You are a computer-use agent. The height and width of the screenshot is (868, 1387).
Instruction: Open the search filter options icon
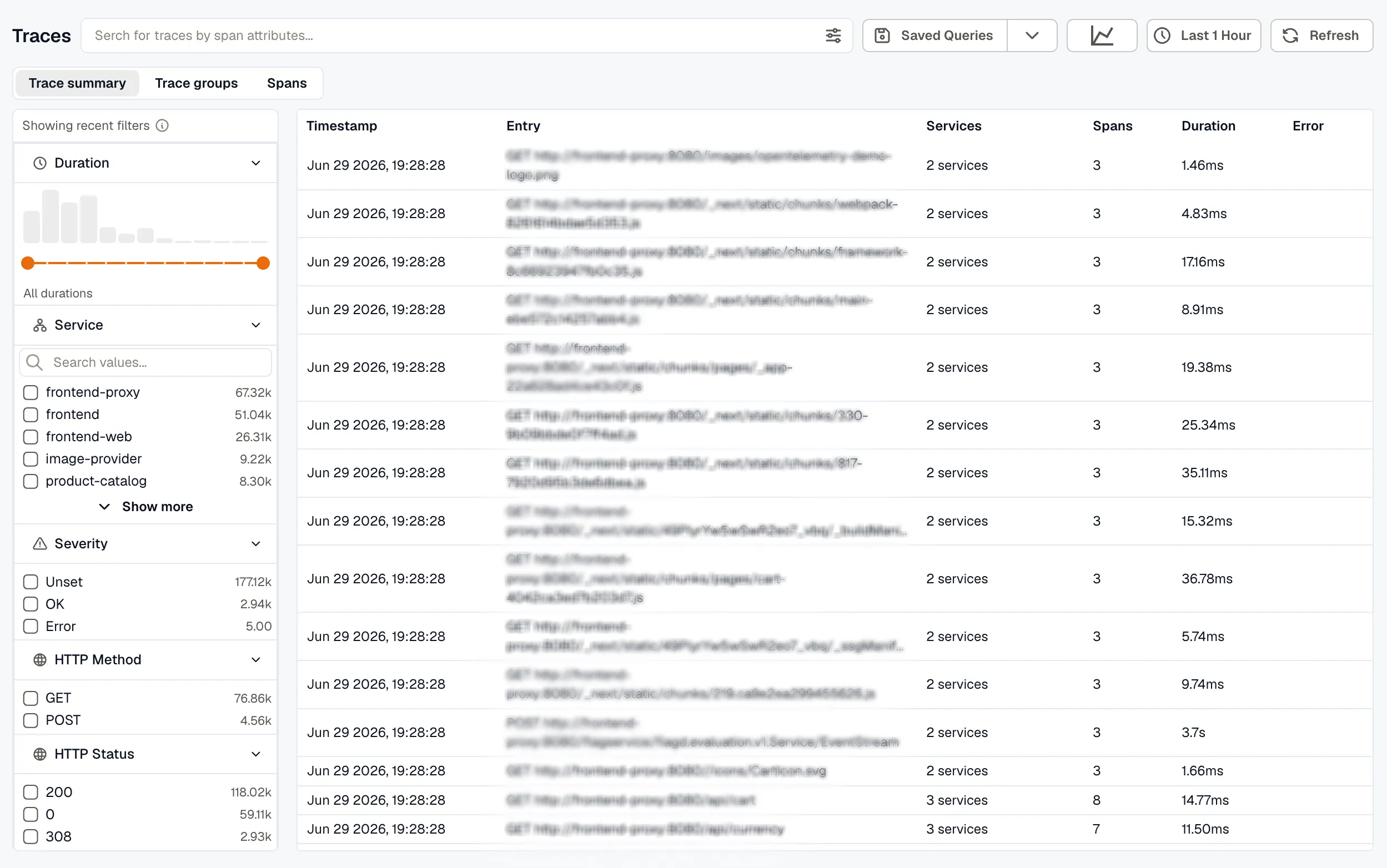[x=833, y=36]
